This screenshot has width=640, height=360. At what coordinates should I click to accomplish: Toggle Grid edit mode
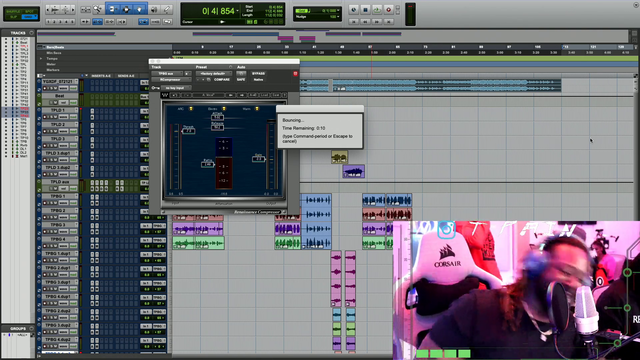pyautogui.click(x=29, y=17)
